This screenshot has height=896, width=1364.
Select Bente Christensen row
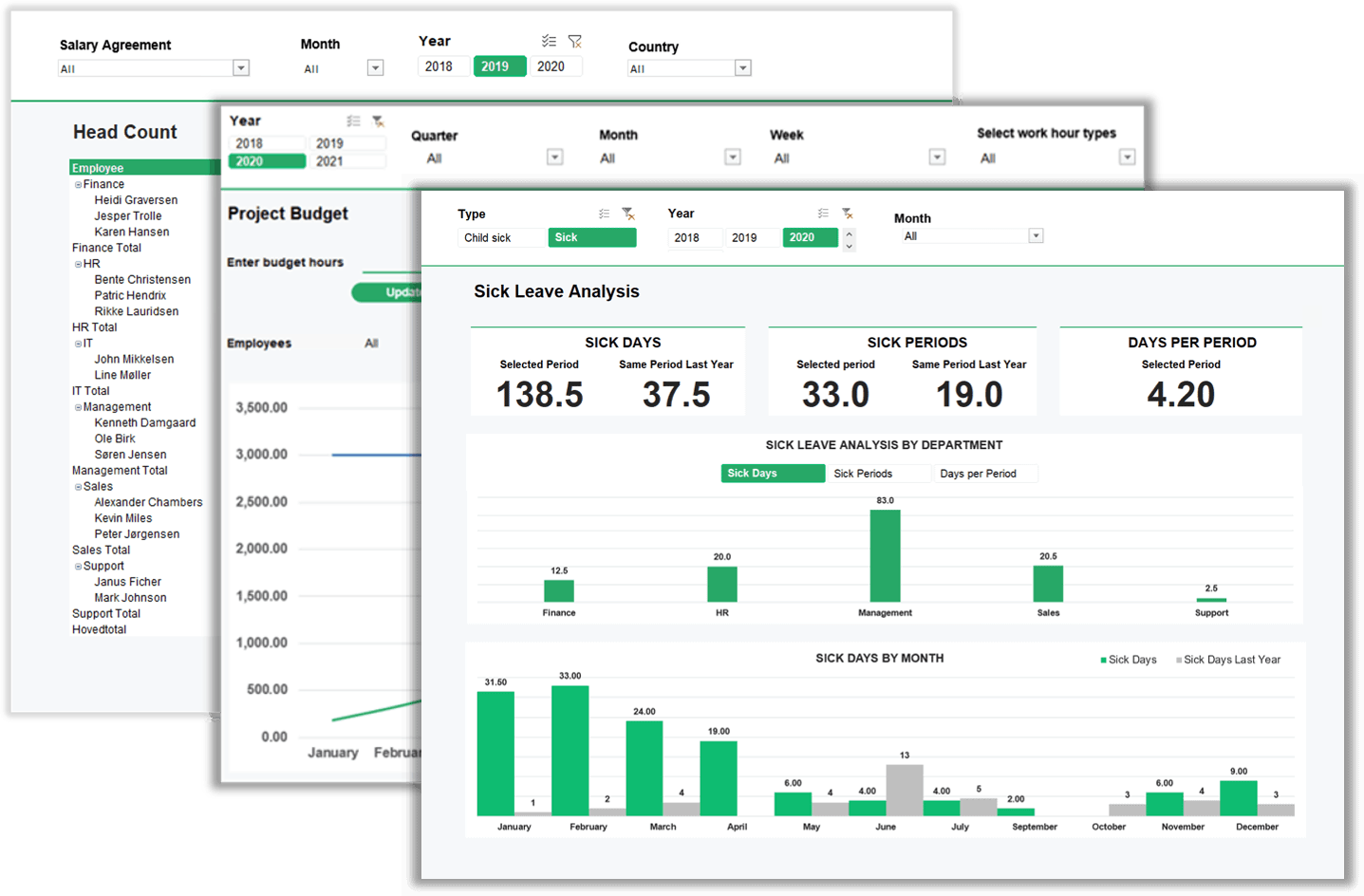[142, 280]
